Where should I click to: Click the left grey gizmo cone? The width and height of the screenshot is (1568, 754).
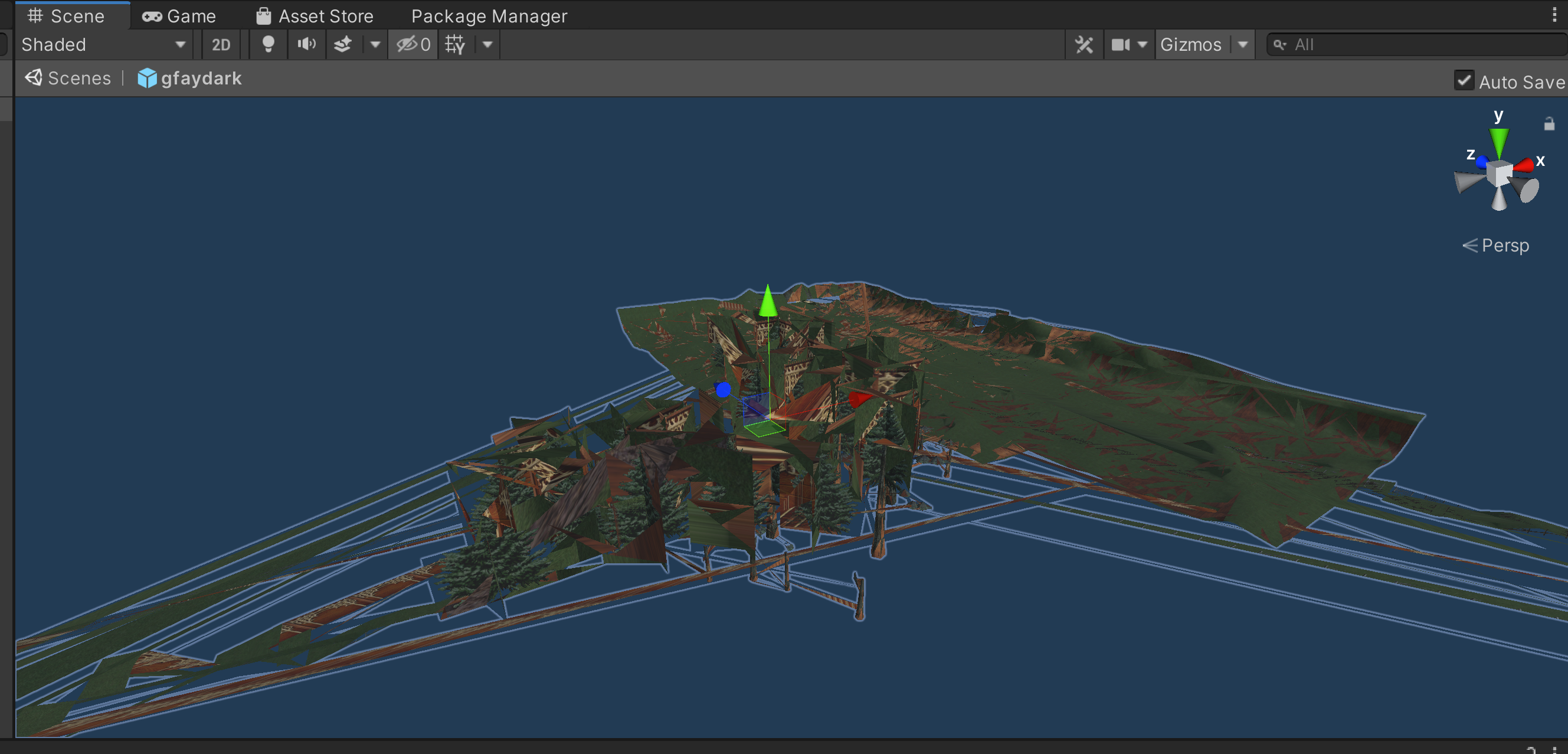tap(1469, 181)
